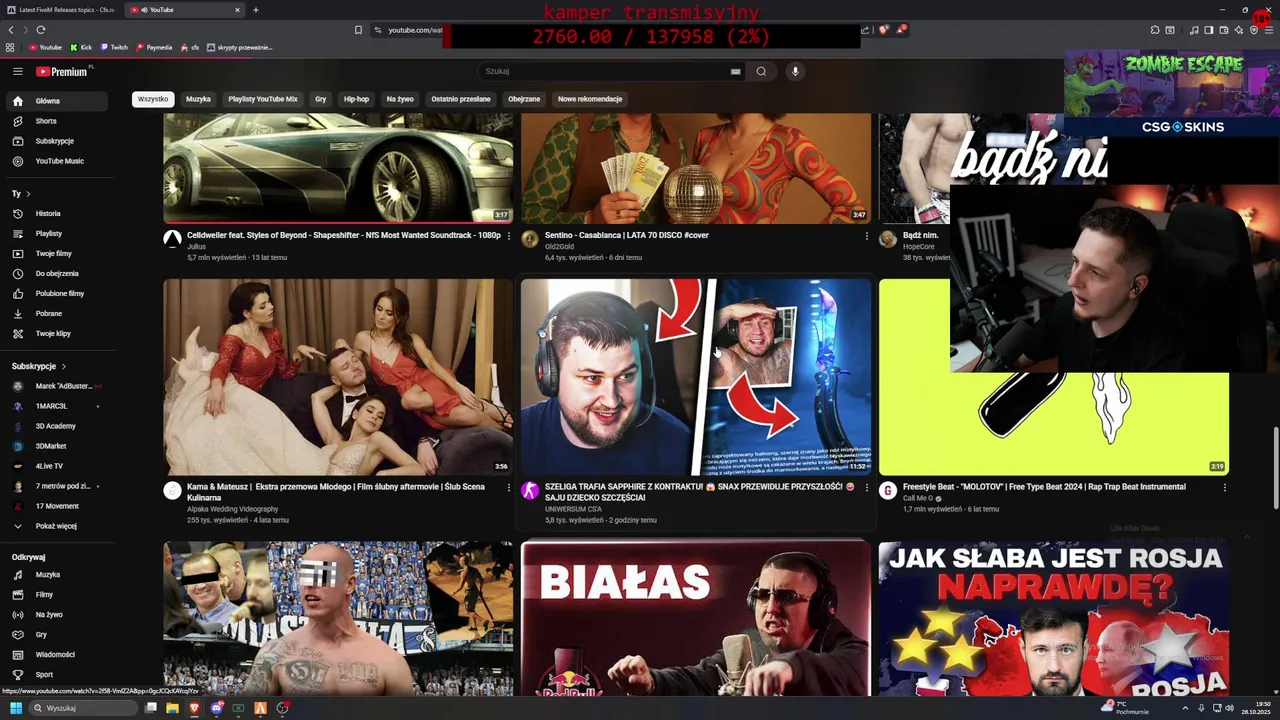Select the Muzyka filter chip

pyautogui.click(x=198, y=99)
